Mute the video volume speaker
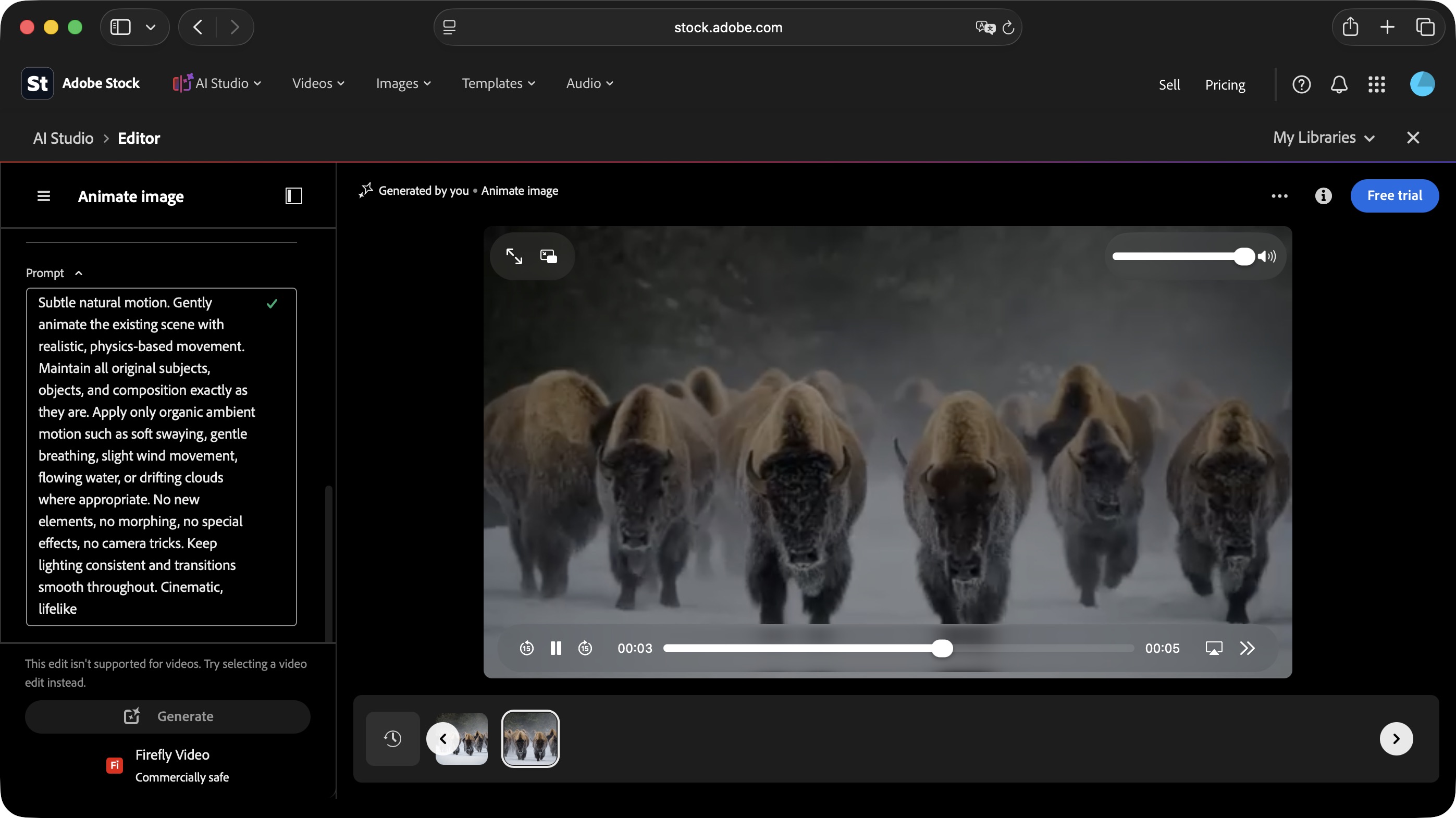 tap(1267, 256)
